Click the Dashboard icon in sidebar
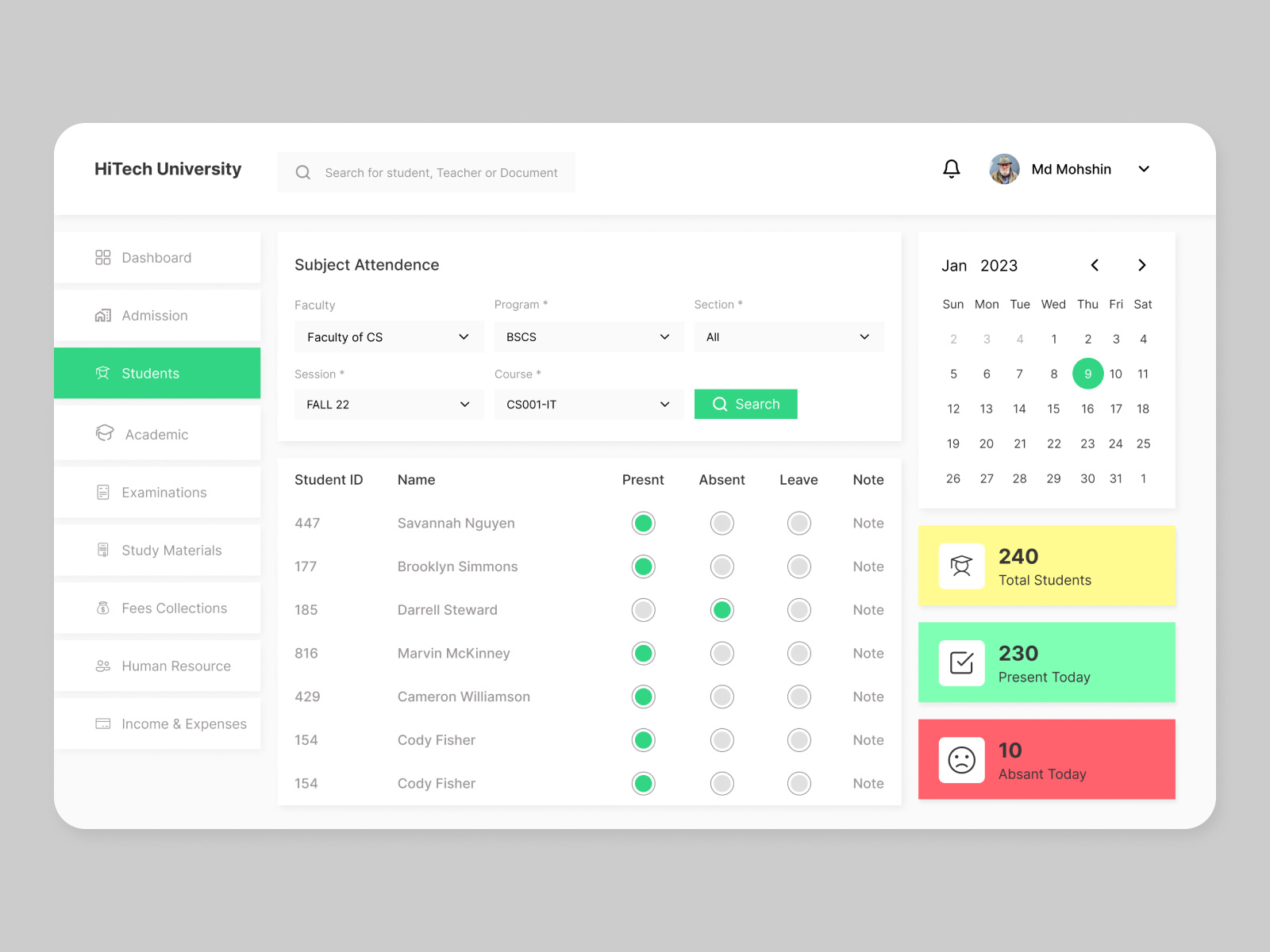 [x=102, y=257]
